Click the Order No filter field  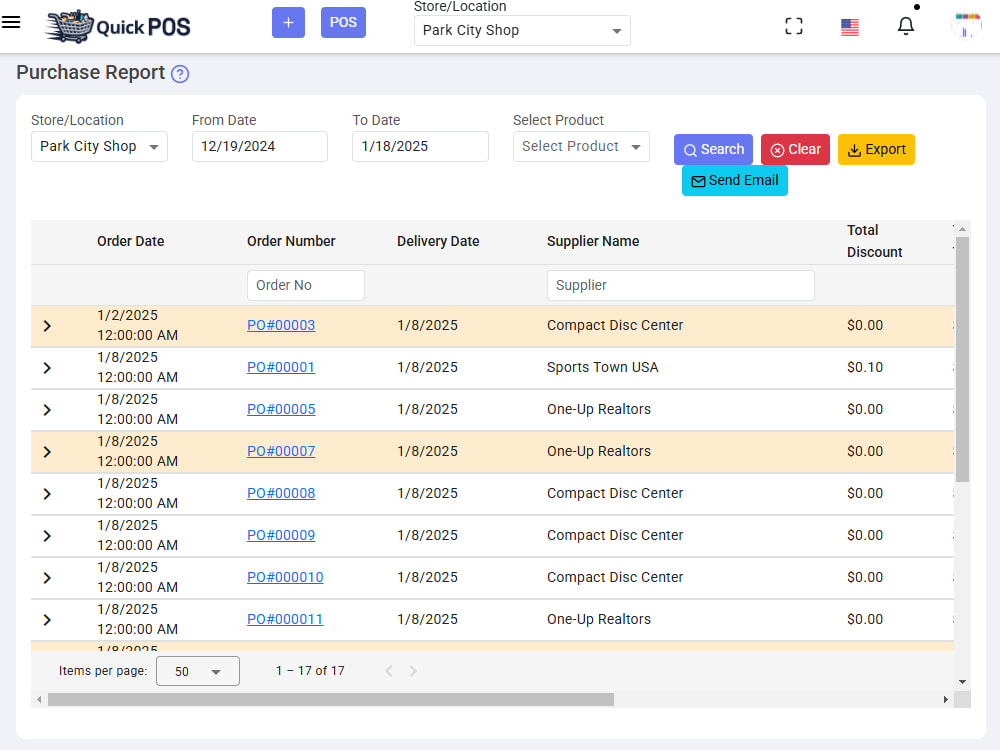(305, 285)
